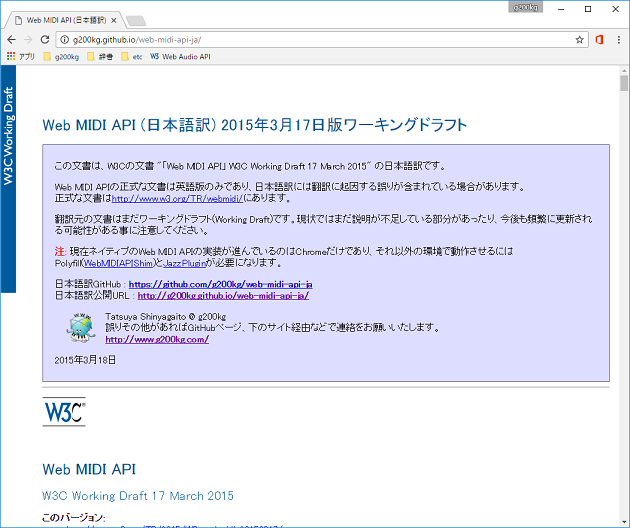Viewport: 630px width, 528px height.
Task: Close the Web MIDI API tab
Action: (113, 19)
